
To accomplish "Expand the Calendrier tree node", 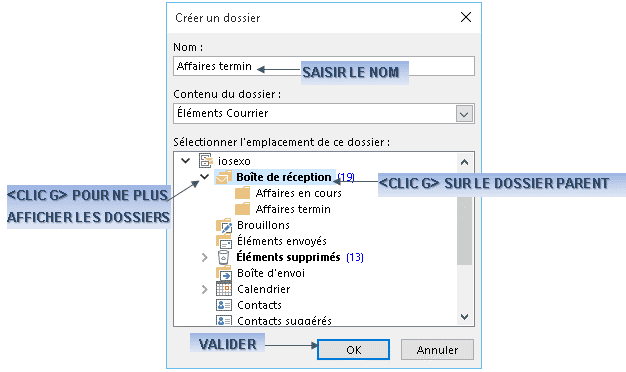I will (204, 289).
